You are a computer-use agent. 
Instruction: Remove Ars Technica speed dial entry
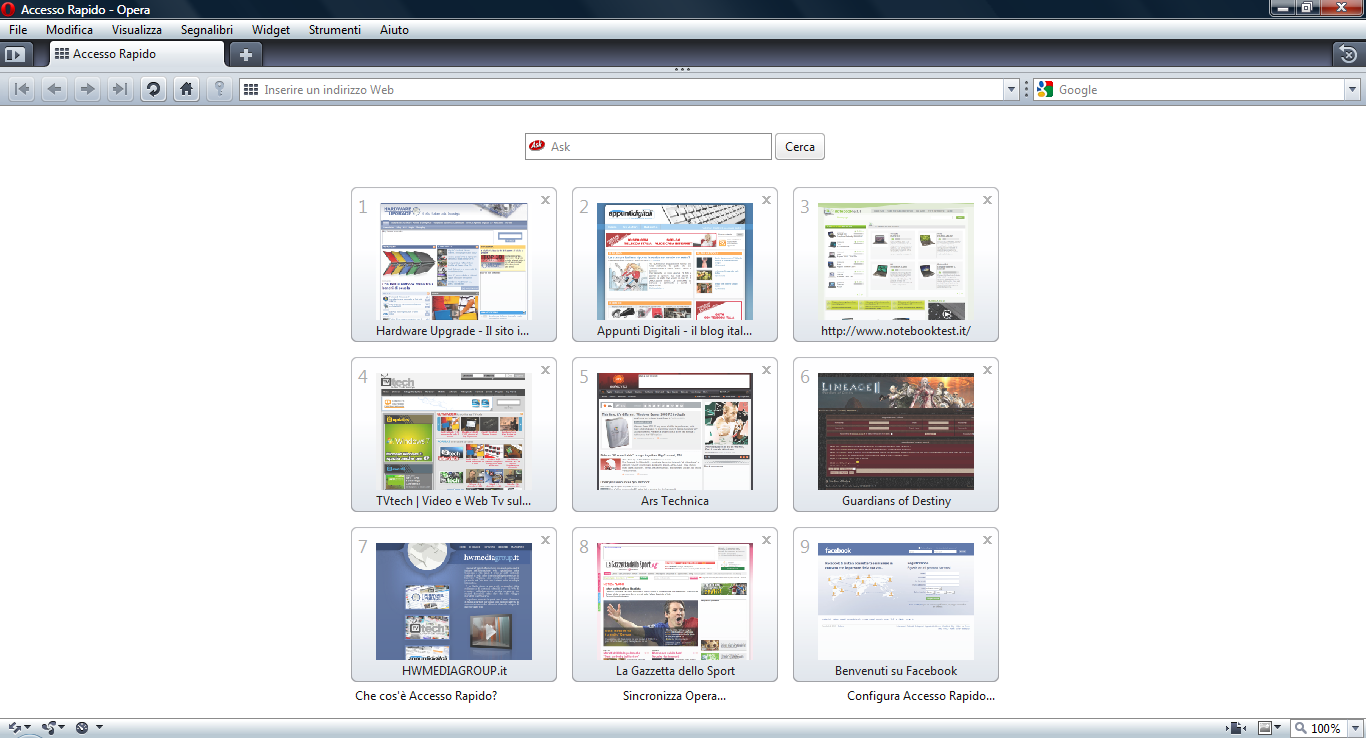pos(767,370)
